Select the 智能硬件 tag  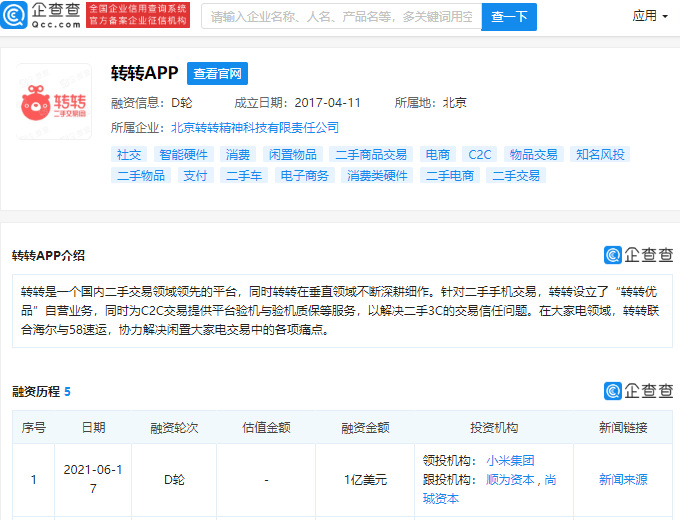(183, 154)
